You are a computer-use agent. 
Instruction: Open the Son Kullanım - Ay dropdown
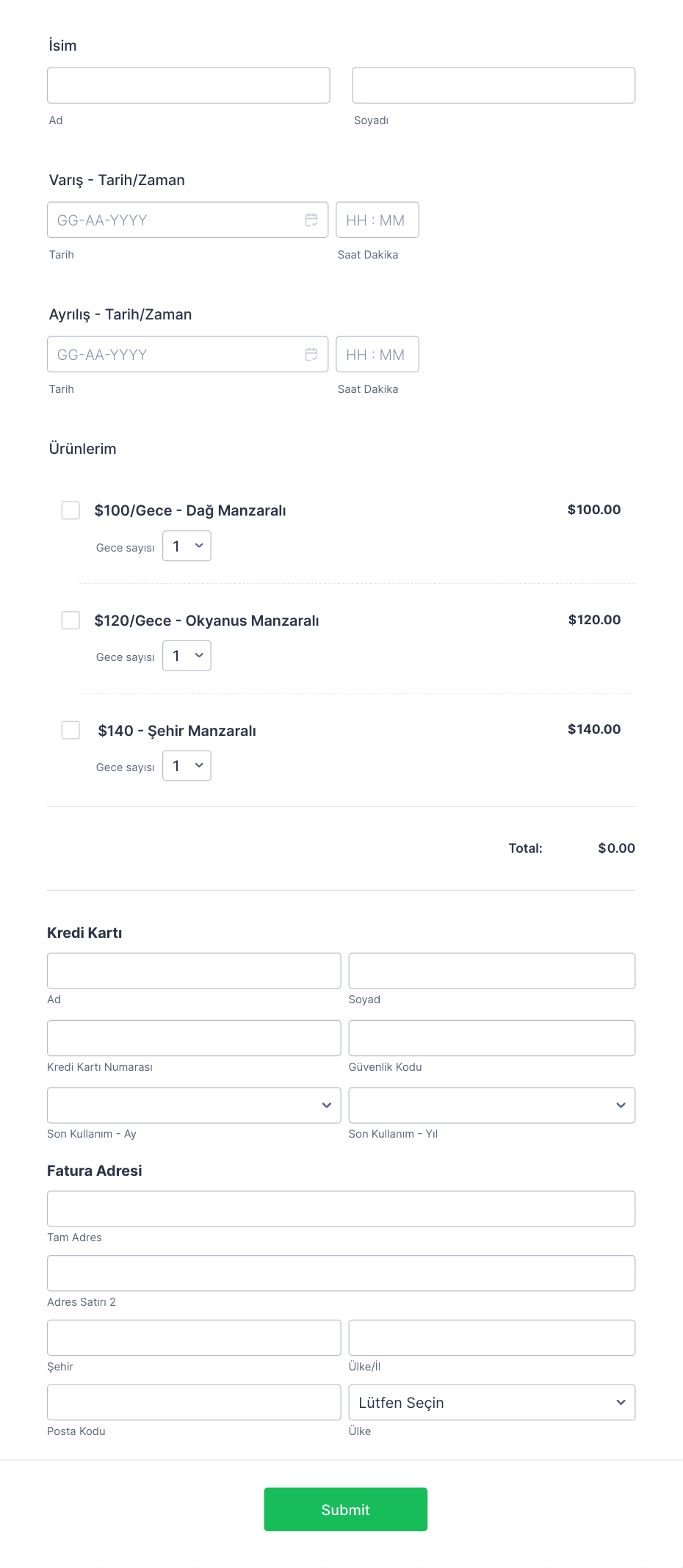[x=194, y=1105]
